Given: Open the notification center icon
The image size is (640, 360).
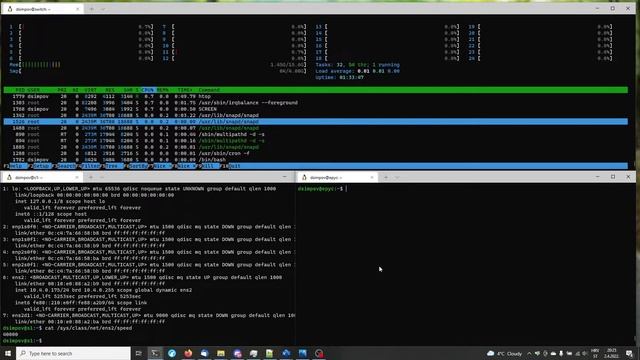Looking at the screenshot, I should pyautogui.click(x=629, y=353).
